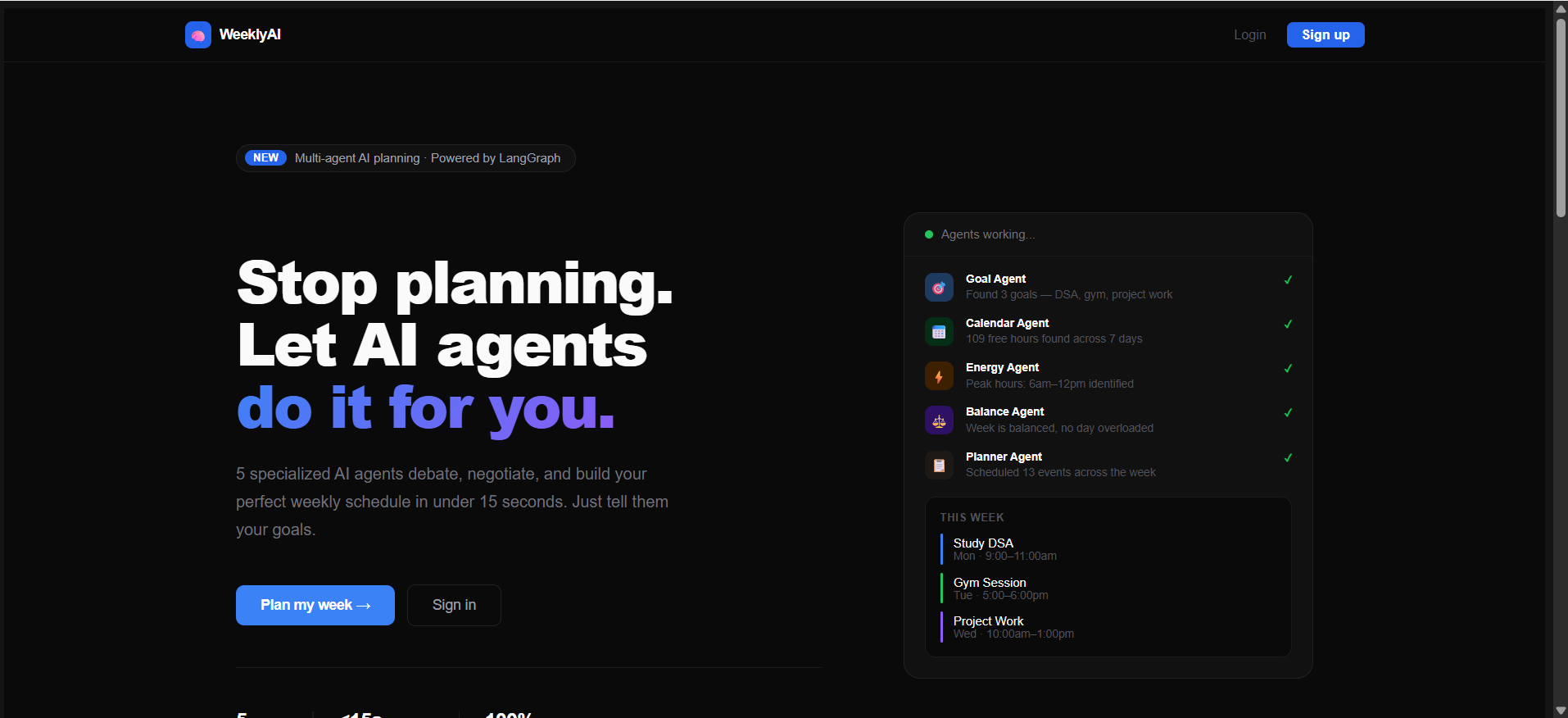Click the scrollbar up arrow

click(1561, 8)
